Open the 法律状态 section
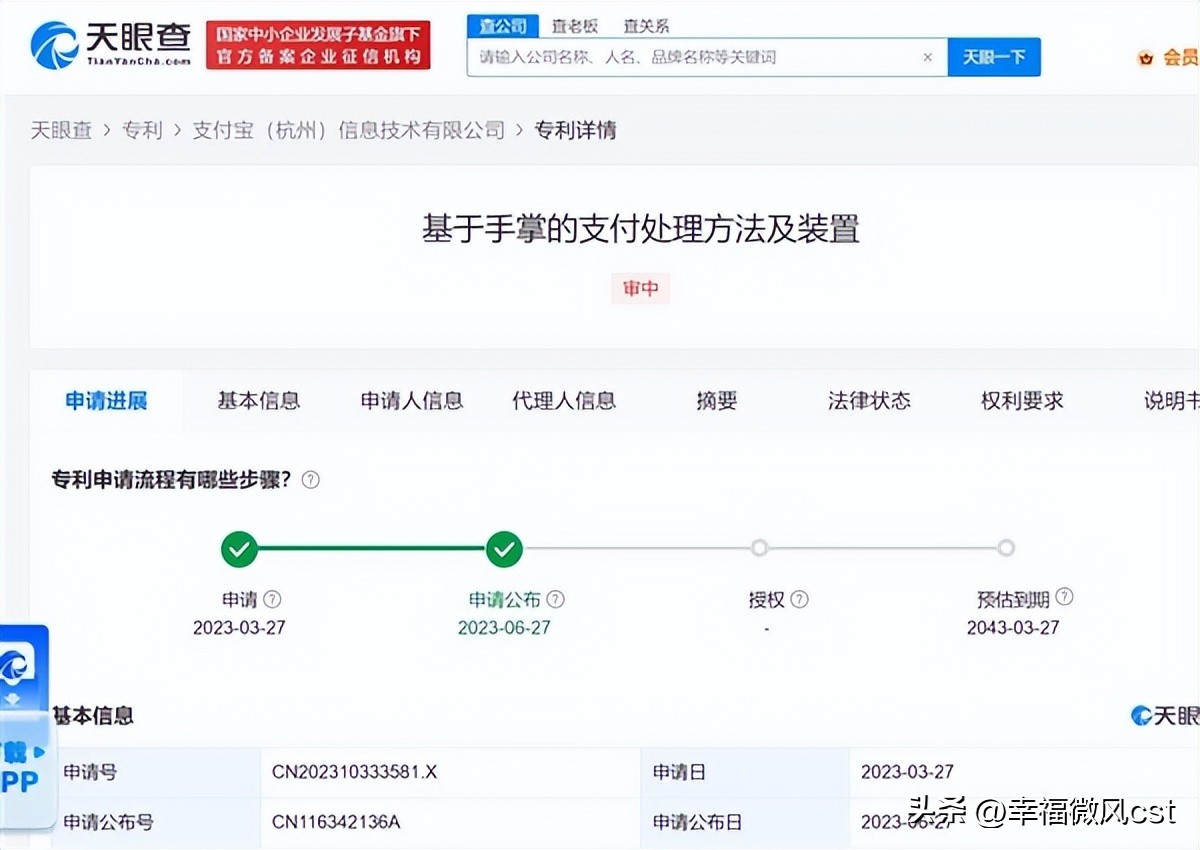Screen dimensions: 1200x850 point(868,400)
